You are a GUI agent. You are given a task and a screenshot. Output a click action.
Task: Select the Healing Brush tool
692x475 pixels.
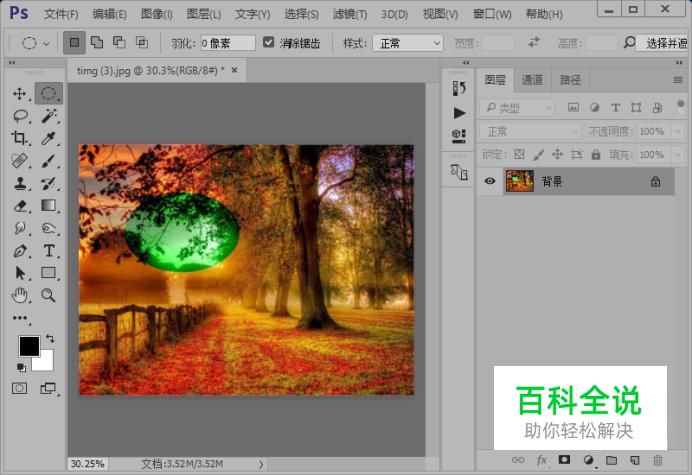click(x=19, y=161)
